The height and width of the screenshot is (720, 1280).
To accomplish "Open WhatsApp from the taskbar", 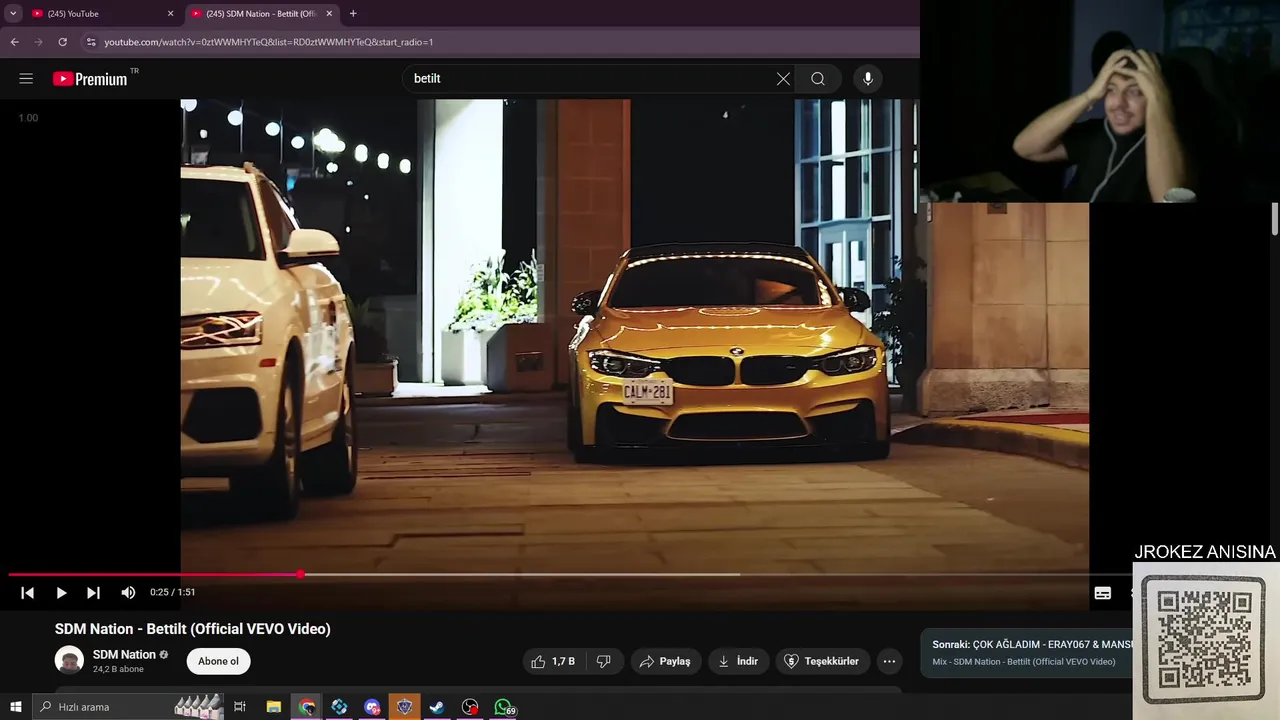I will (504, 707).
